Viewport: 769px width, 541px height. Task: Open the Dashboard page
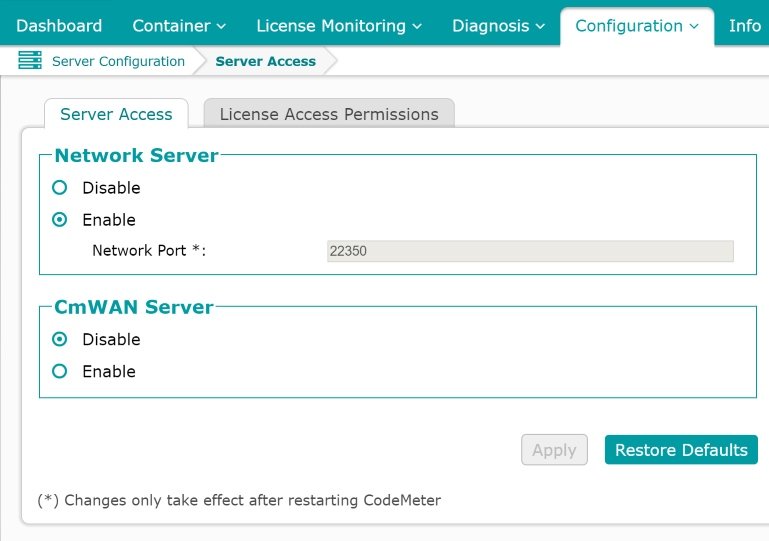point(59,26)
